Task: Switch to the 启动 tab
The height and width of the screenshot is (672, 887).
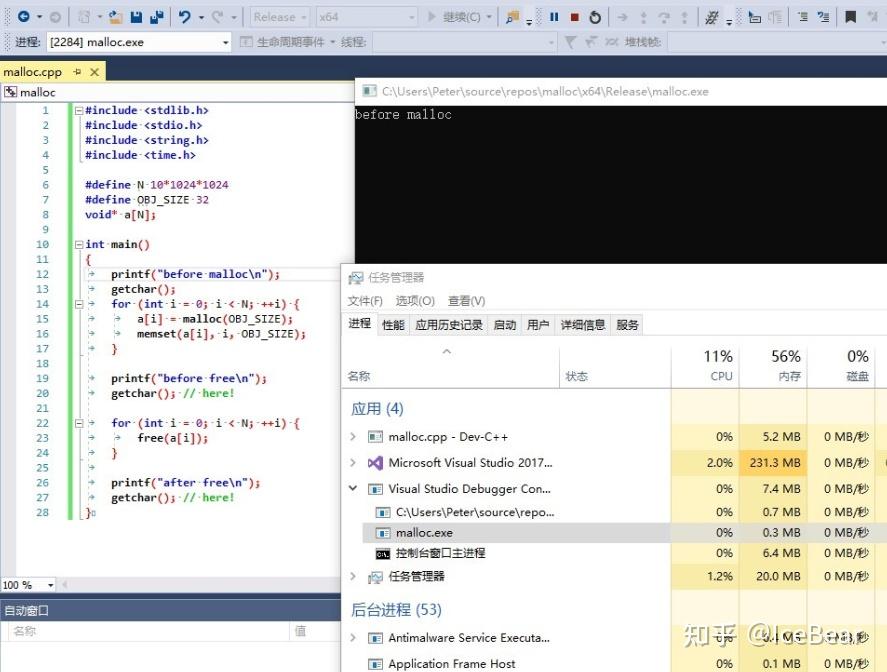Action: pos(505,325)
